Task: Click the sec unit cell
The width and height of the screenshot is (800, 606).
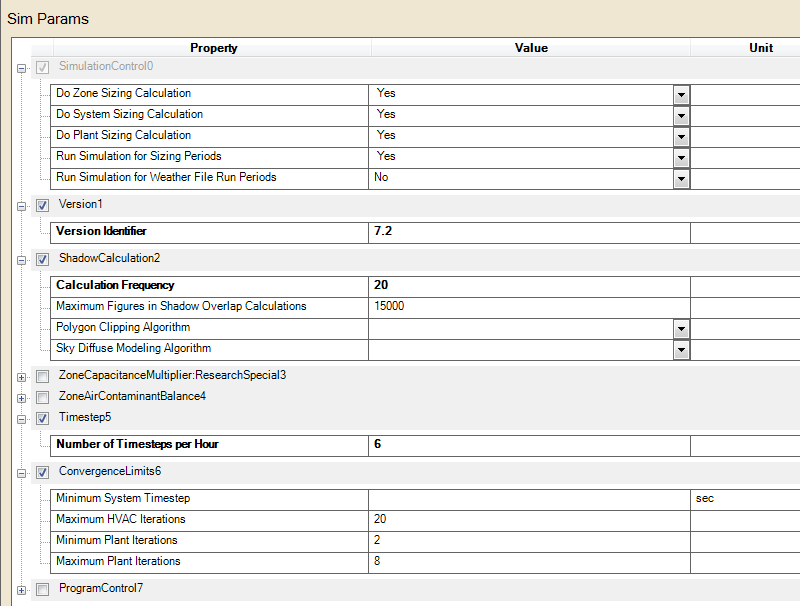Action: coord(745,500)
